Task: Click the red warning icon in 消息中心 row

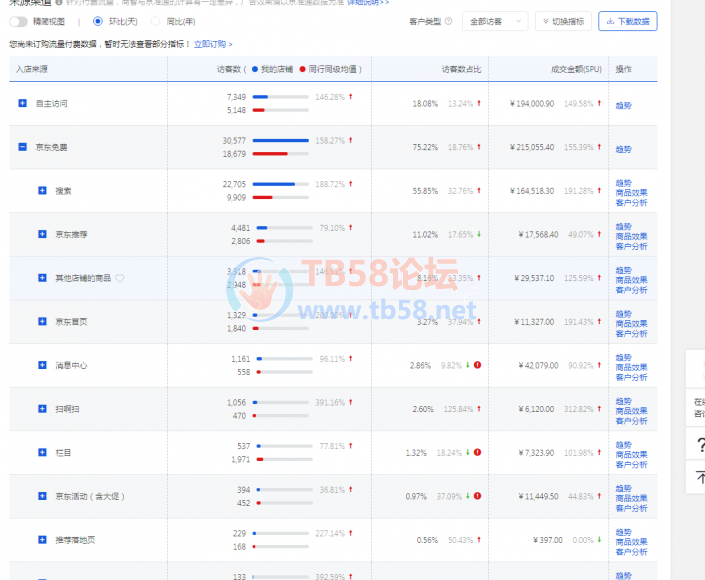Action: click(x=477, y=365)
